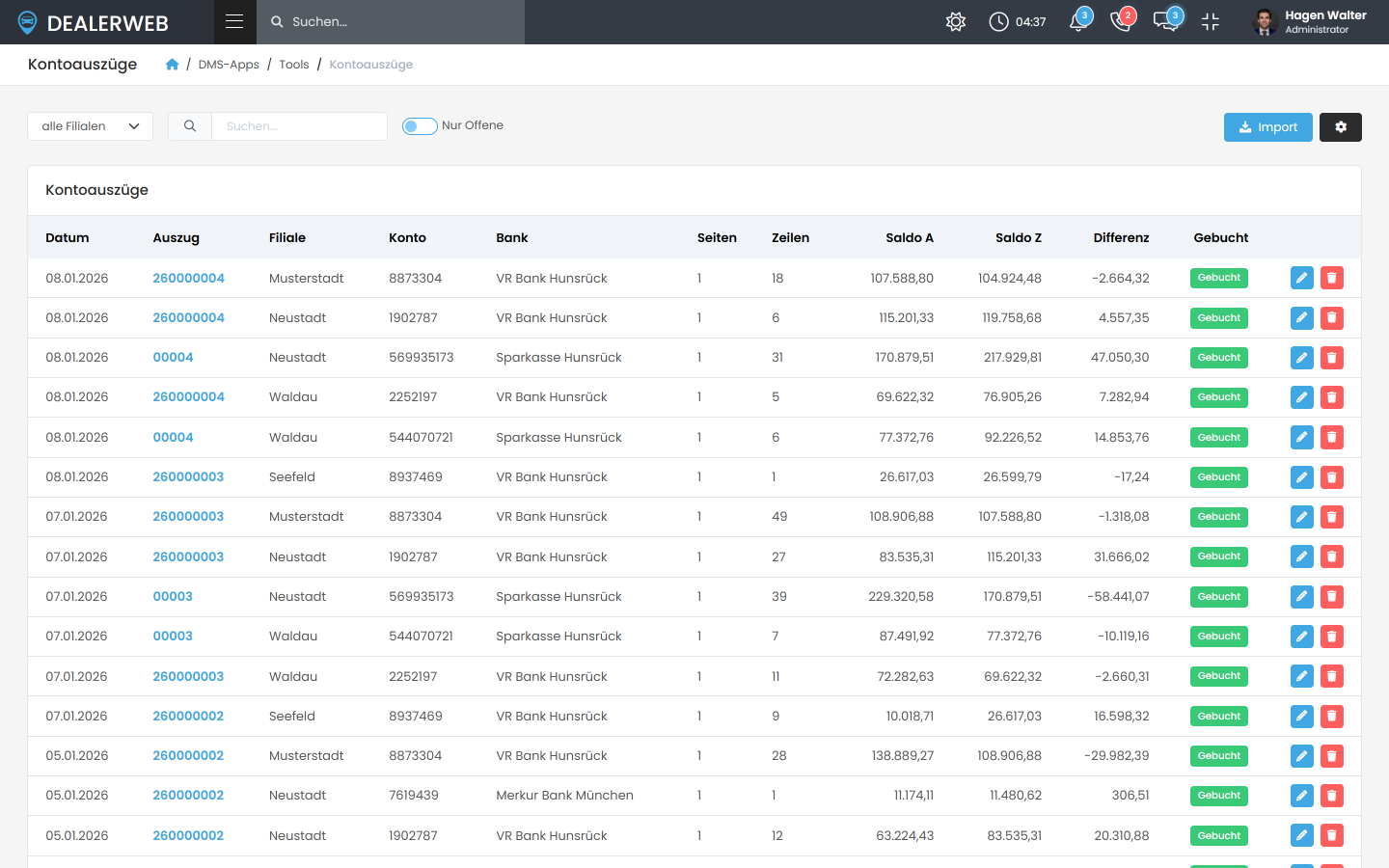The image size is (1389, 868).
Task: Sort by the Saldo A column header
Action: point(910,238)
